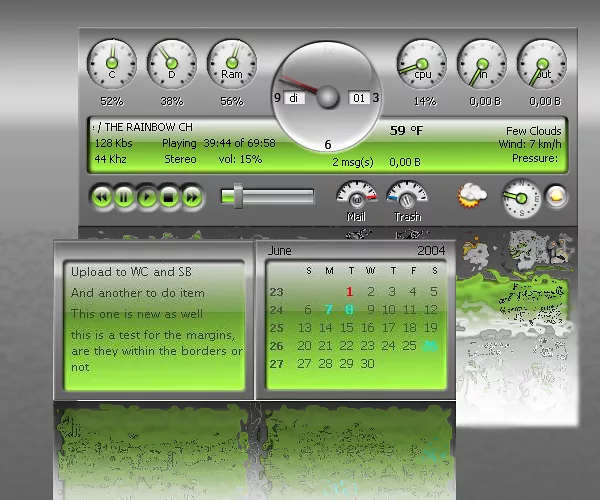Click the large analog clock face
Image resolution: width=600 pixels, height=500 pixels.
point(327,97)
